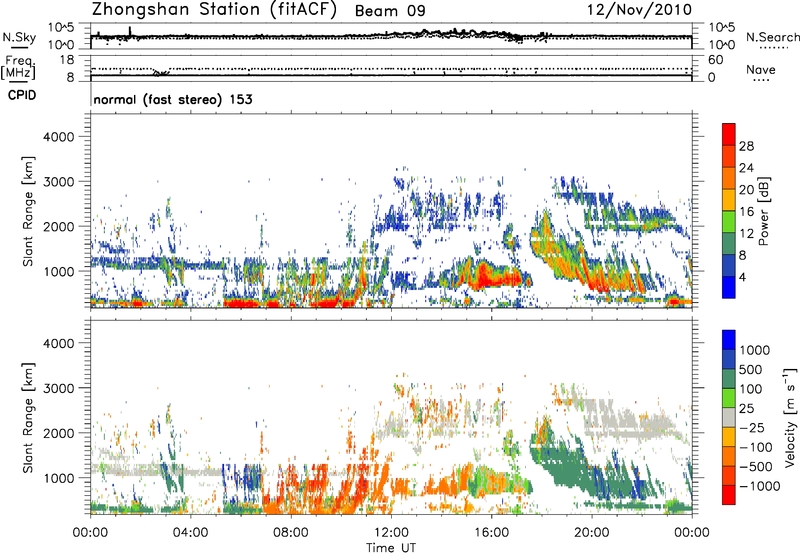The width and height of the screenshot is (800, 554).
Task: Click 'normal (fast stereo) 153' text
Action: tap(173, 99)
